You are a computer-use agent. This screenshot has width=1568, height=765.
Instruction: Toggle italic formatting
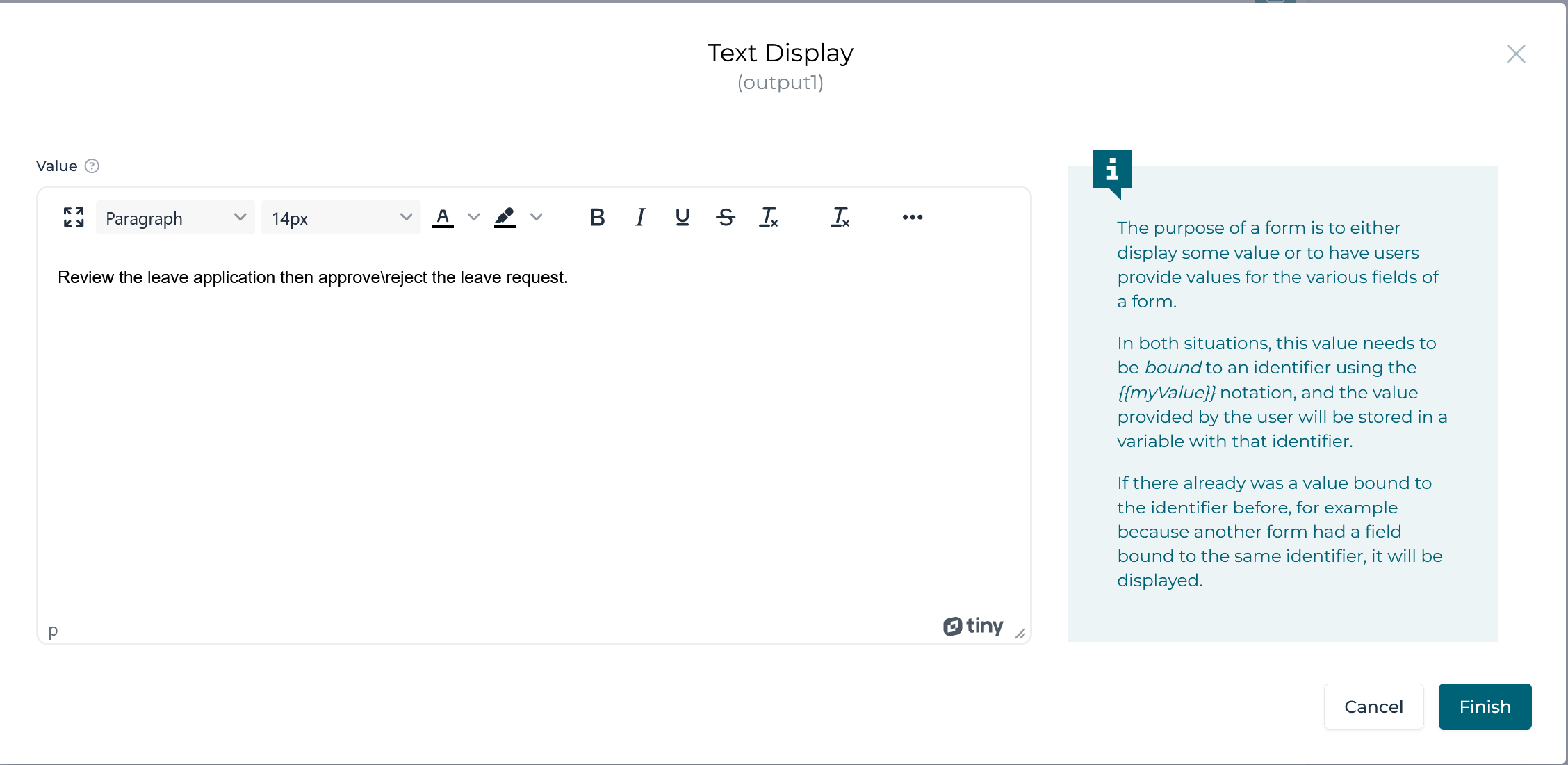639,218
